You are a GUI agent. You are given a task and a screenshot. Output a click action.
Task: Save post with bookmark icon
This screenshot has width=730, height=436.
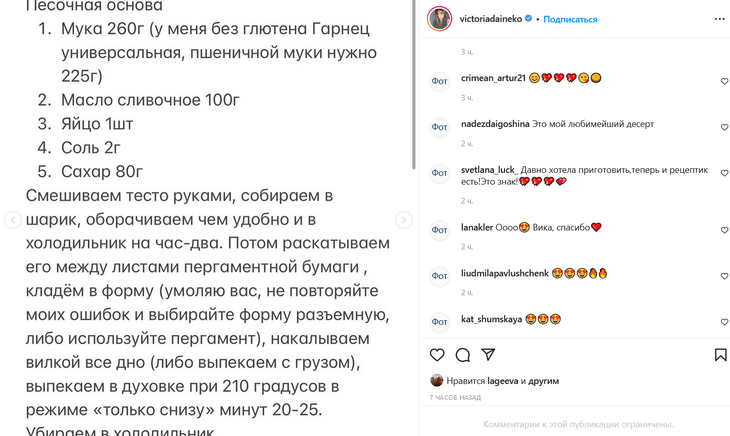[x=720, y=355]
